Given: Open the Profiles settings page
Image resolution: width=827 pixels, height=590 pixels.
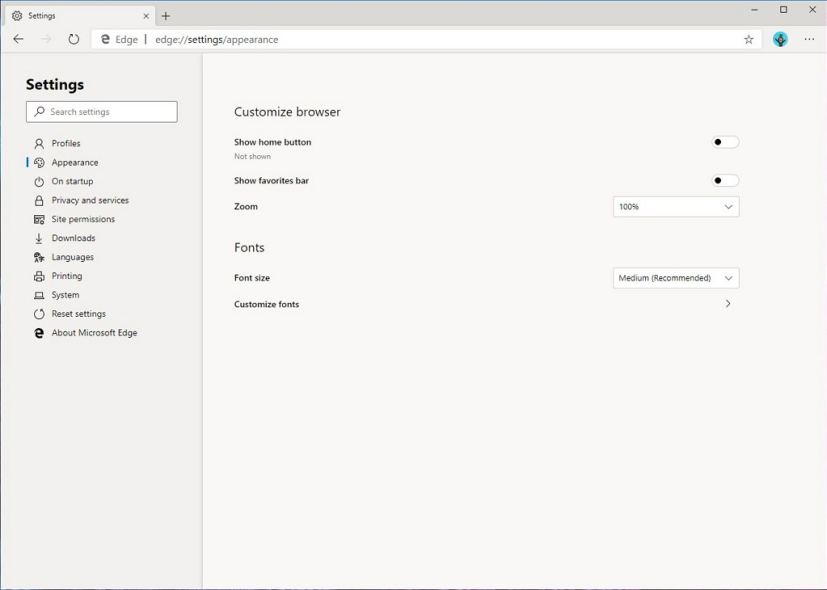Looking at the screenshot, I should pos(66,143).
